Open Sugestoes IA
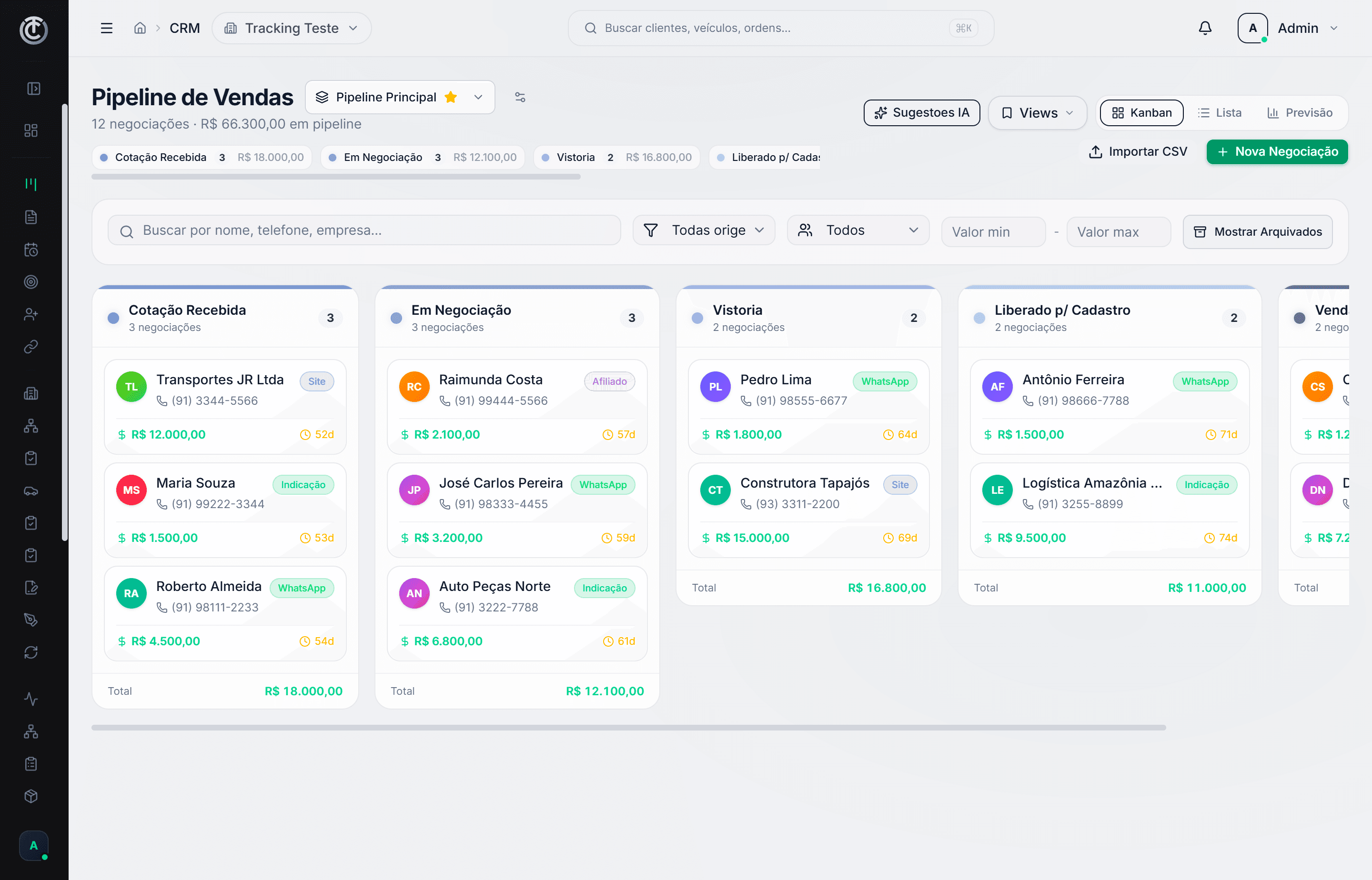Screen dimensions: 1372x880 (x=921, y=112)
